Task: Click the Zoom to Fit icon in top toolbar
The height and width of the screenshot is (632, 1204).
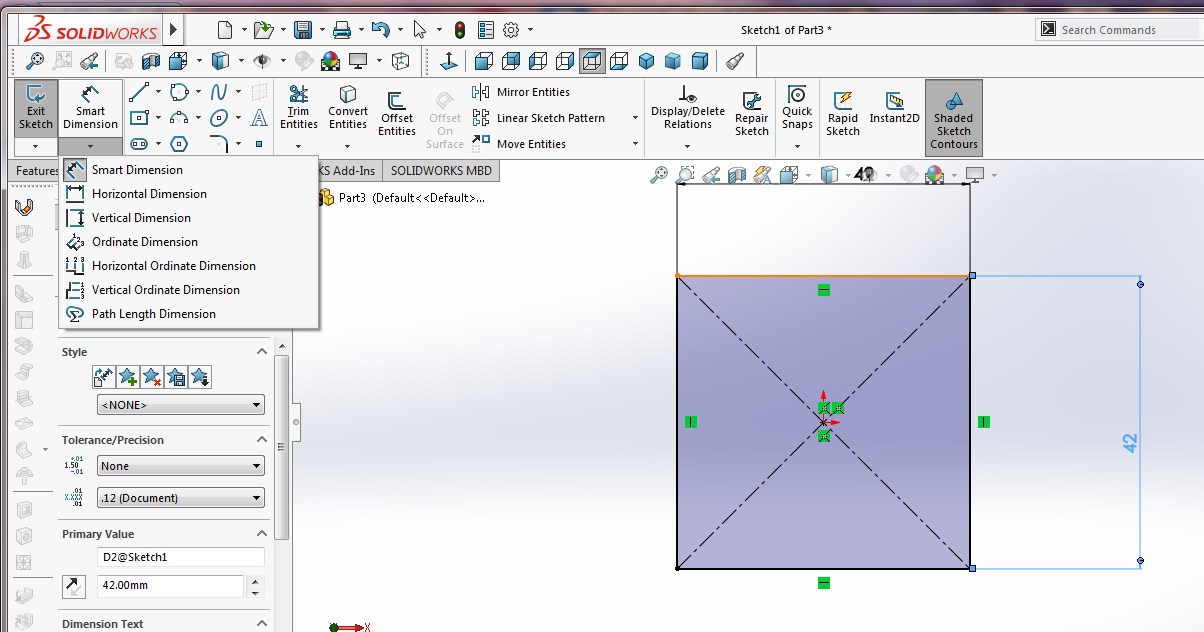Action: pos(36,61)
